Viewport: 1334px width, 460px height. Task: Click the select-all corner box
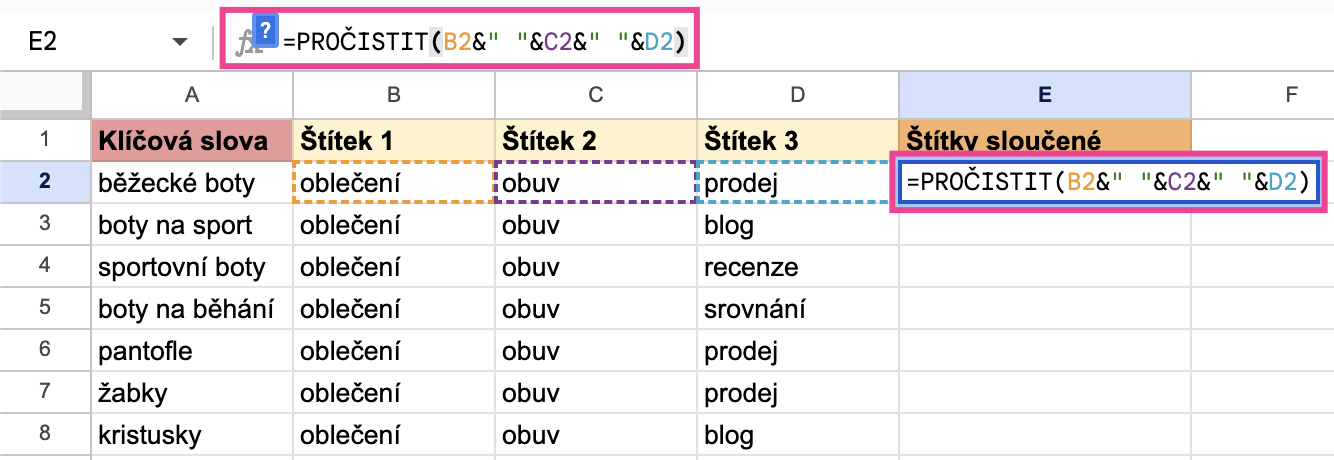[x=46, y=95]
